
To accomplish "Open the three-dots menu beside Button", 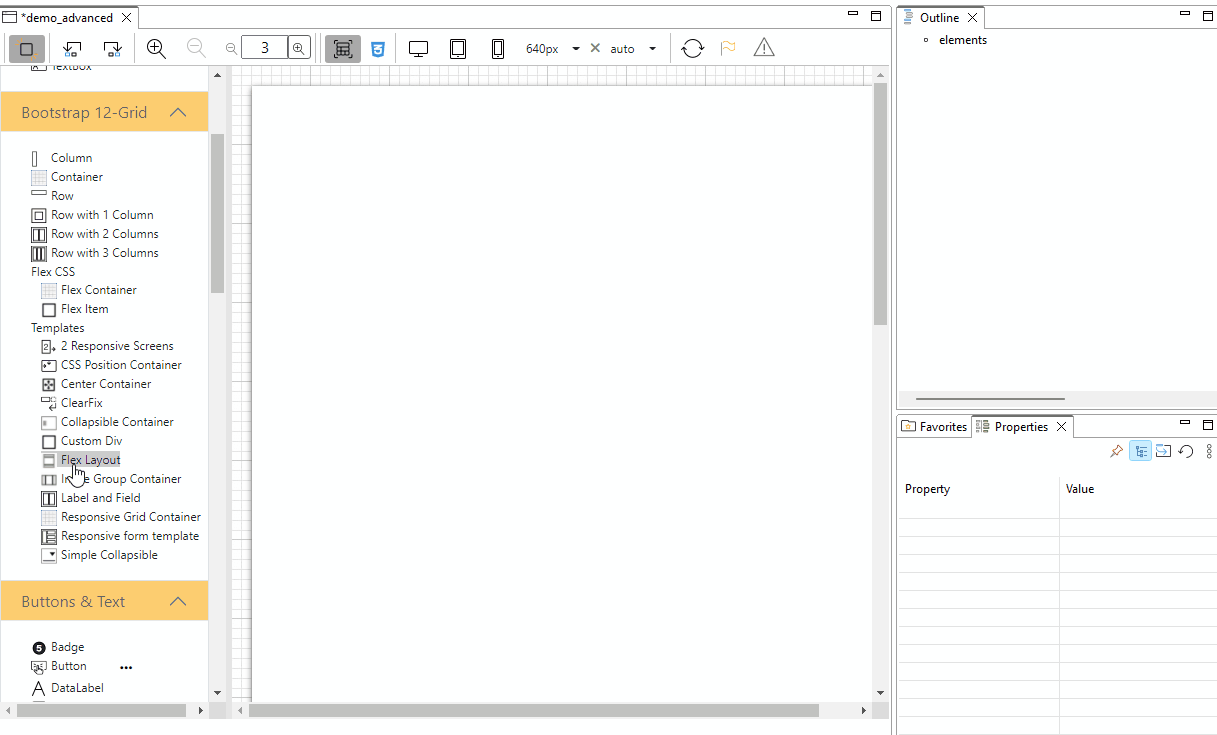I will point(126,667).
